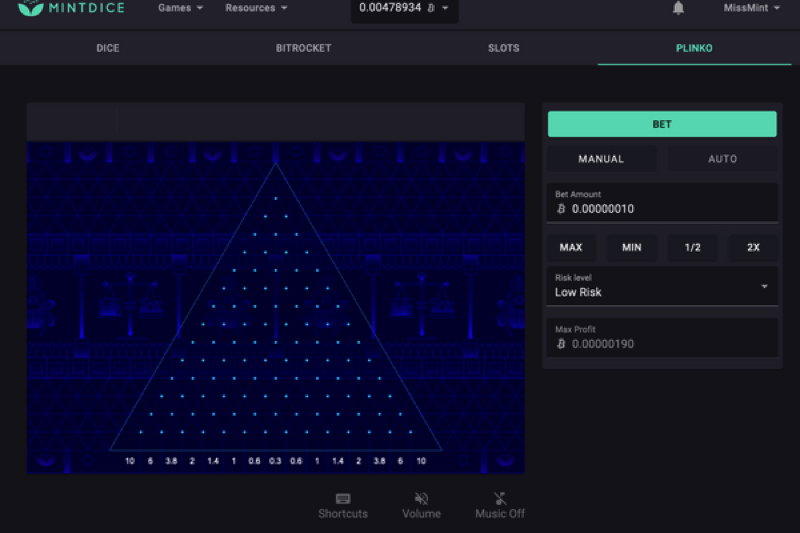Screen dimensions: 800x533
Task: Open keyboard Shortcuts
Action: tap(343, 506)
